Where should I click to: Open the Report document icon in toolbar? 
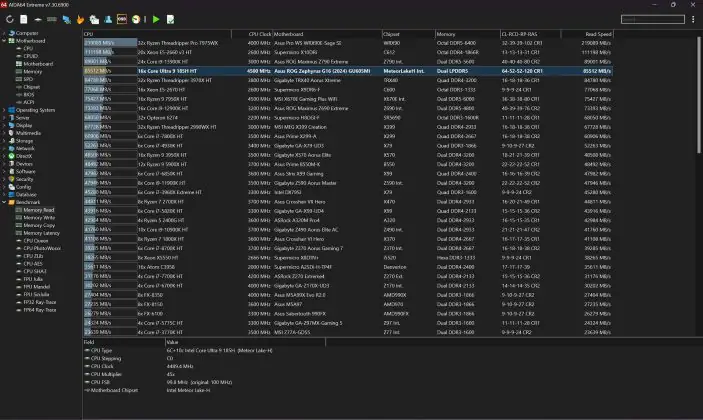coord(24,19)
